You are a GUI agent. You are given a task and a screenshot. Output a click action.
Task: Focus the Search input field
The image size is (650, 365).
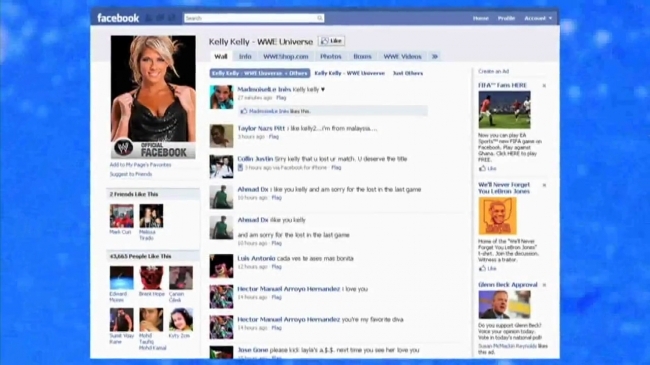point(254,18)
